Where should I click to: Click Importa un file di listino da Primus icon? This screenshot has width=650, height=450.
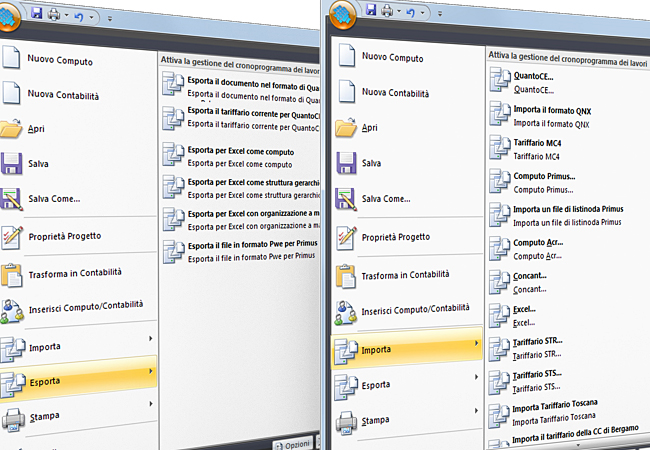500,215
